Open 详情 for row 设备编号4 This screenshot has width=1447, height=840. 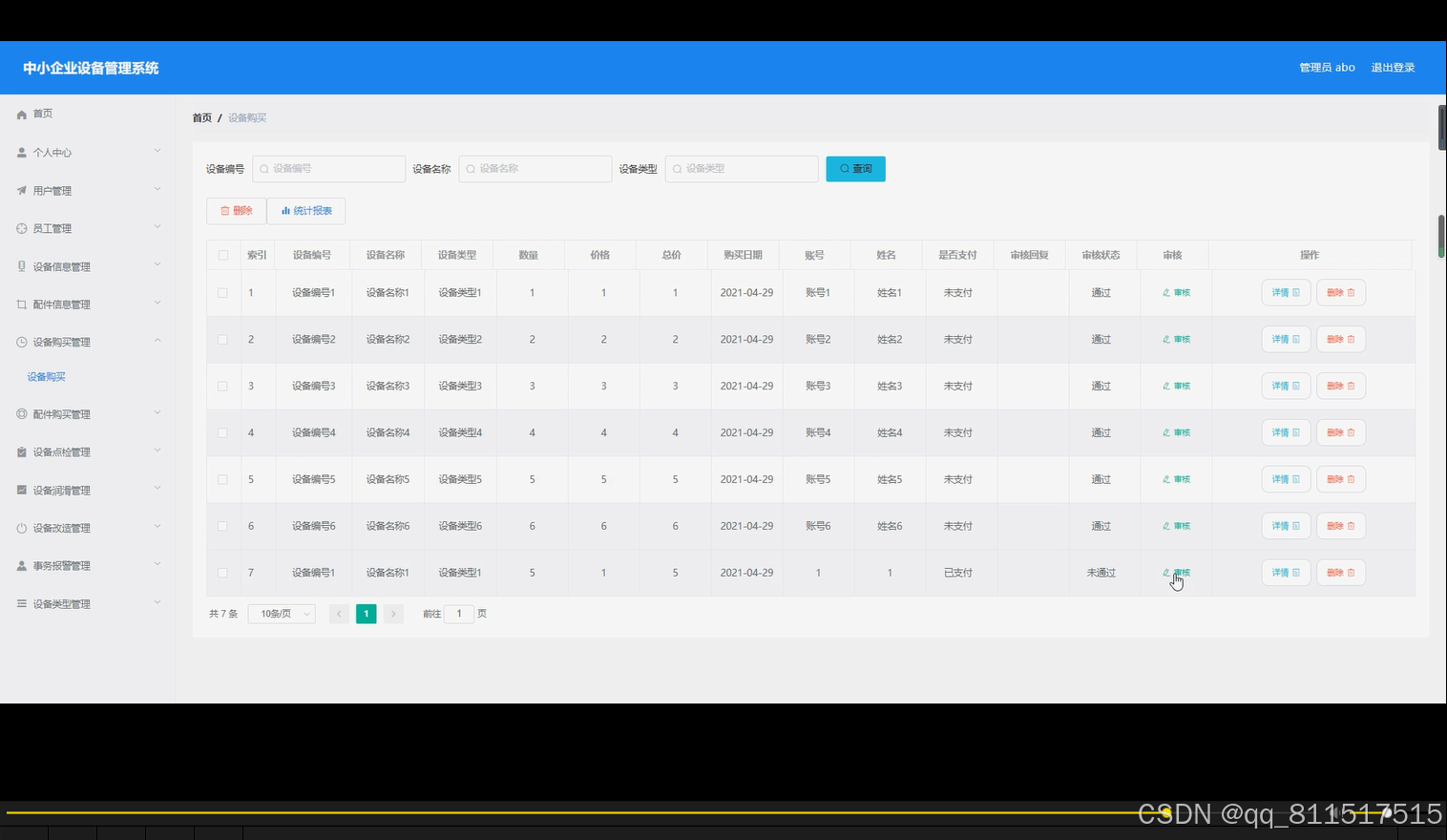(1286, 433)
